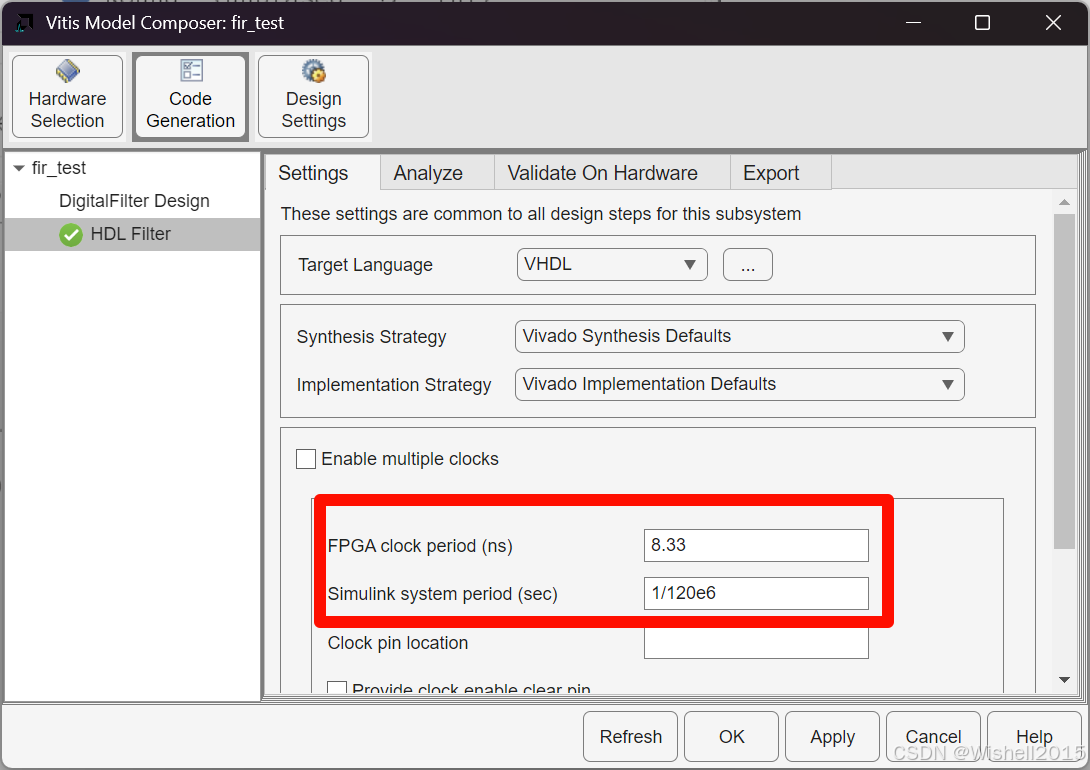This screenshot has height=770, width=1090.
Task: Click the Simulink system period field
Action: click(756, 593)
